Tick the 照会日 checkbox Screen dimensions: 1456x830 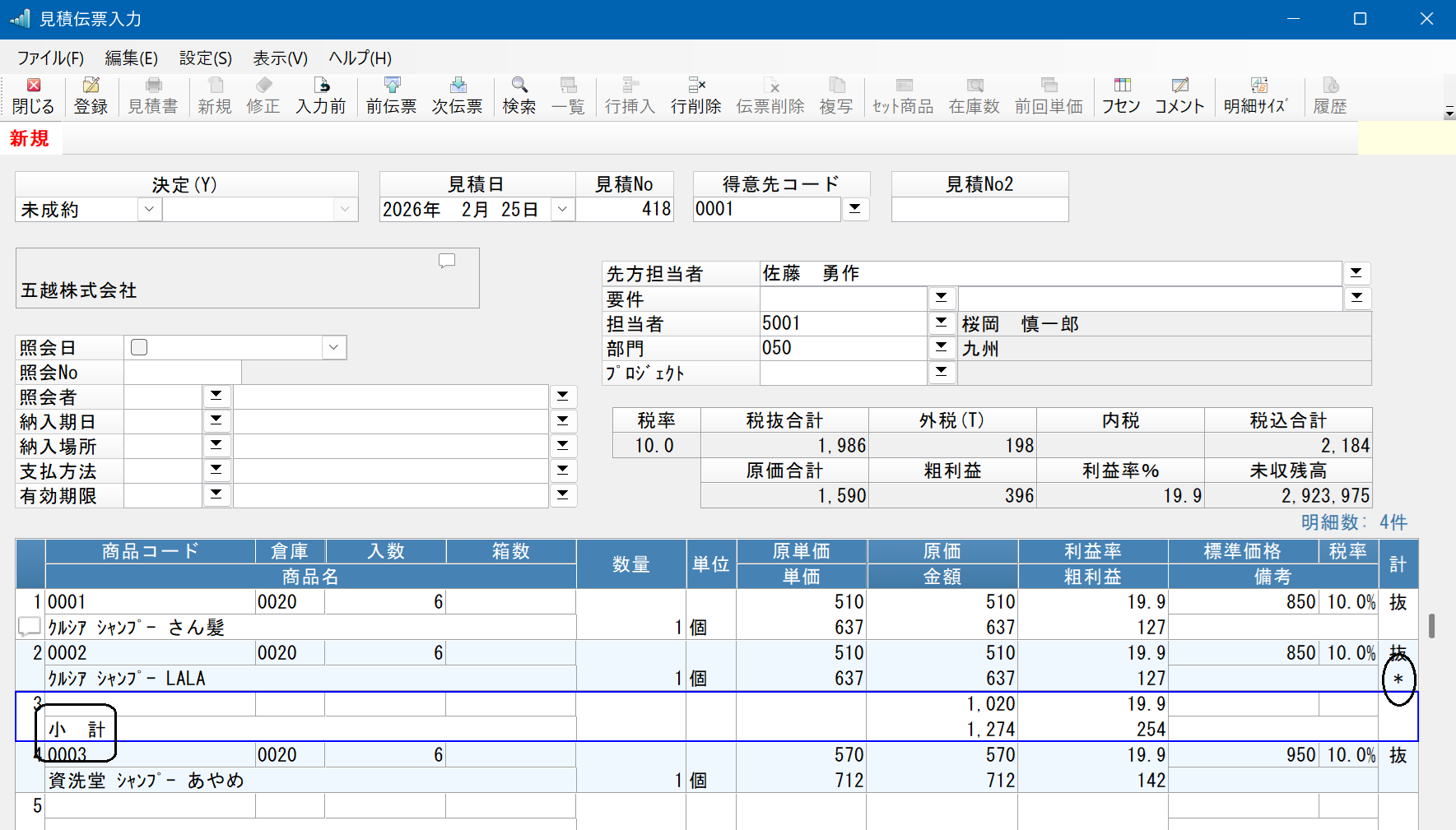click(x=139, y=347)
